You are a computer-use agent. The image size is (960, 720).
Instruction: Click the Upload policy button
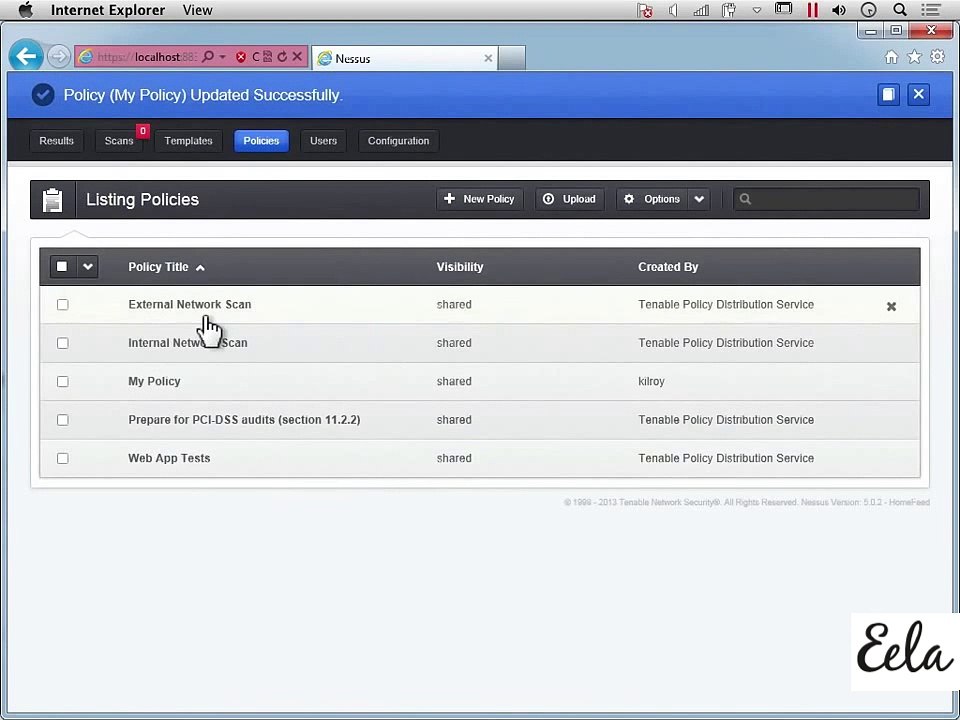coord(570,199)
